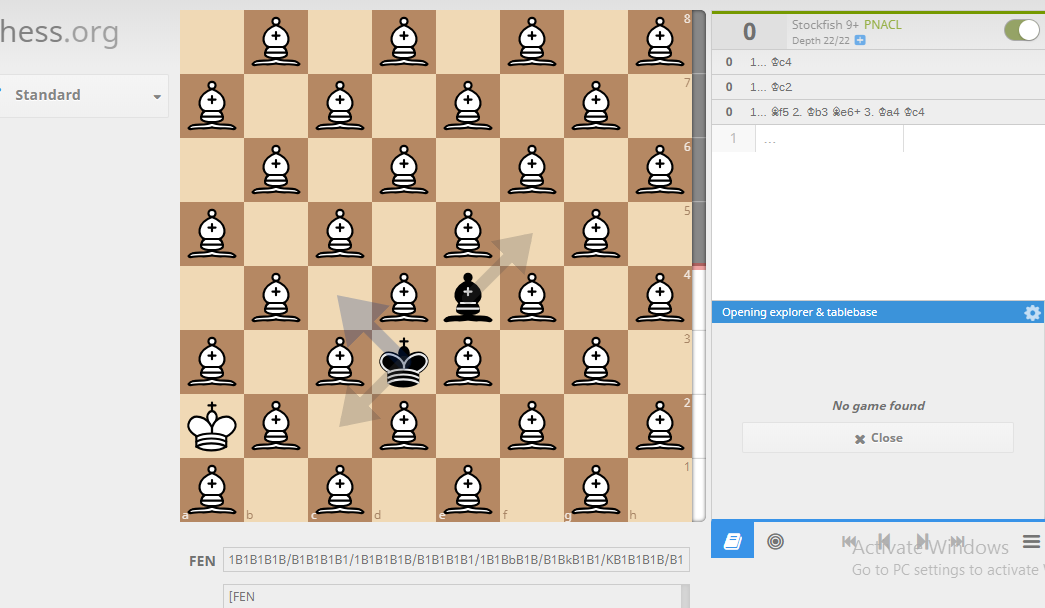1045x608 pixels.
Task: Open explorer settings gear icon
Action: [1032, 312]
